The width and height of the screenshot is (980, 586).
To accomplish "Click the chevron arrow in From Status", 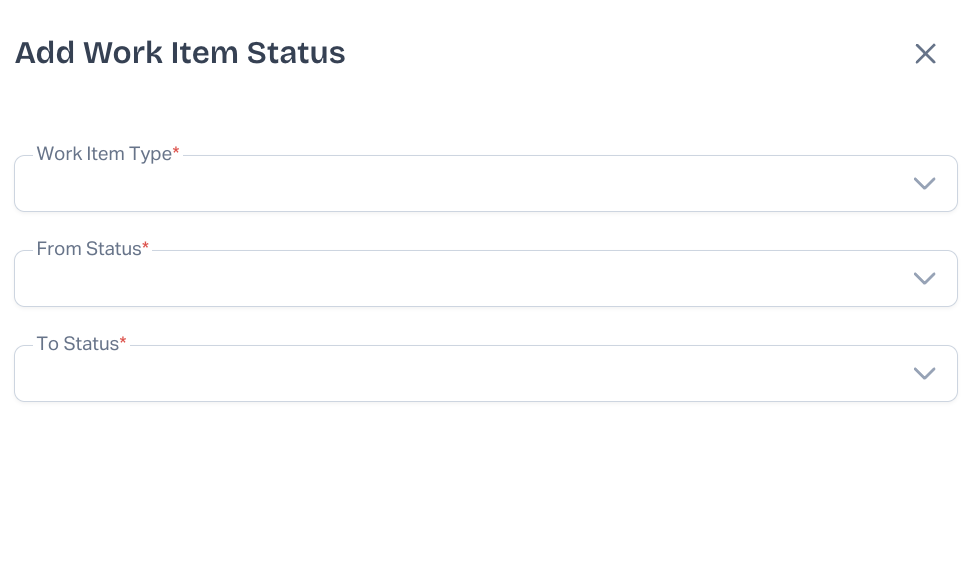I will 924,278.
